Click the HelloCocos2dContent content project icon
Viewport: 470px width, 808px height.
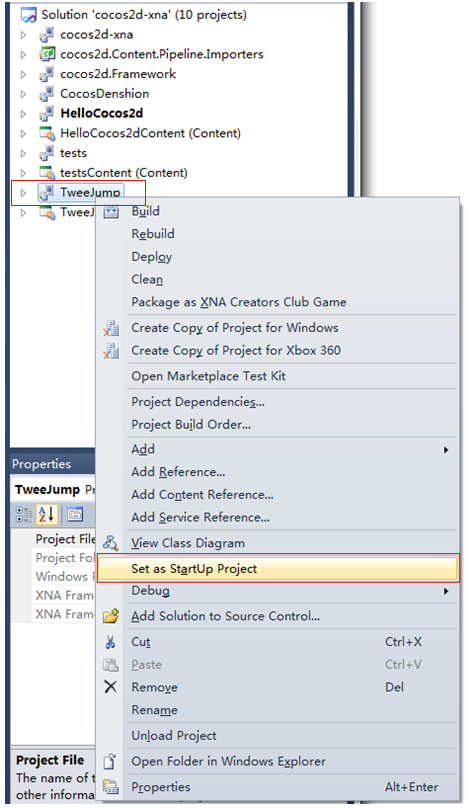(x=47, y=133)
